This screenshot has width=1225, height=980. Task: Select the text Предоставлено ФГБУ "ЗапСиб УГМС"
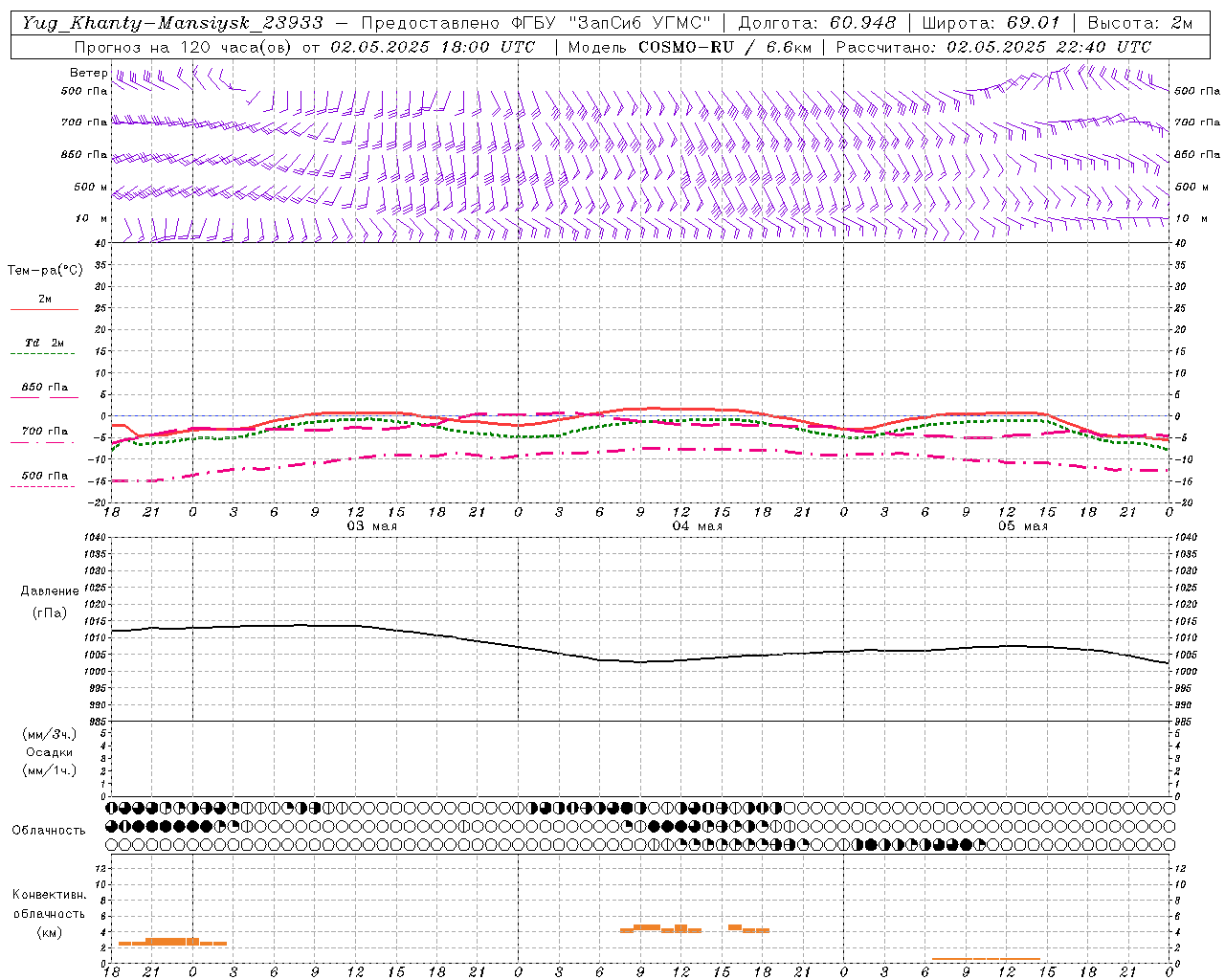tap(535, 23)
